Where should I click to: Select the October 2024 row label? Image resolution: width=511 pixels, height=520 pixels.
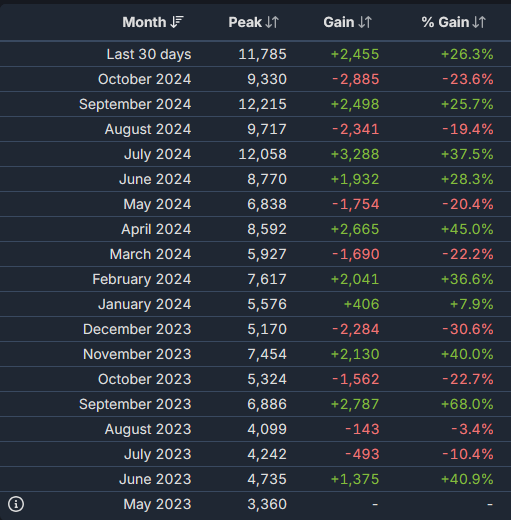(145, 79)
